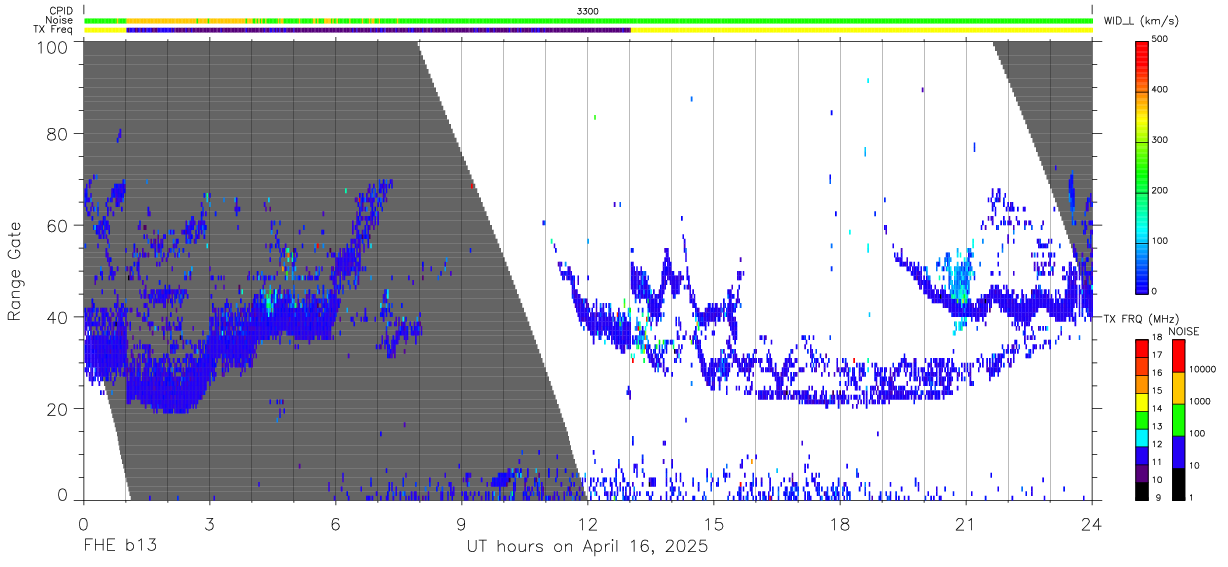Click the Range Gate axis title
The height and width of the screenshot is (567, 1228).
pos(15,272)
